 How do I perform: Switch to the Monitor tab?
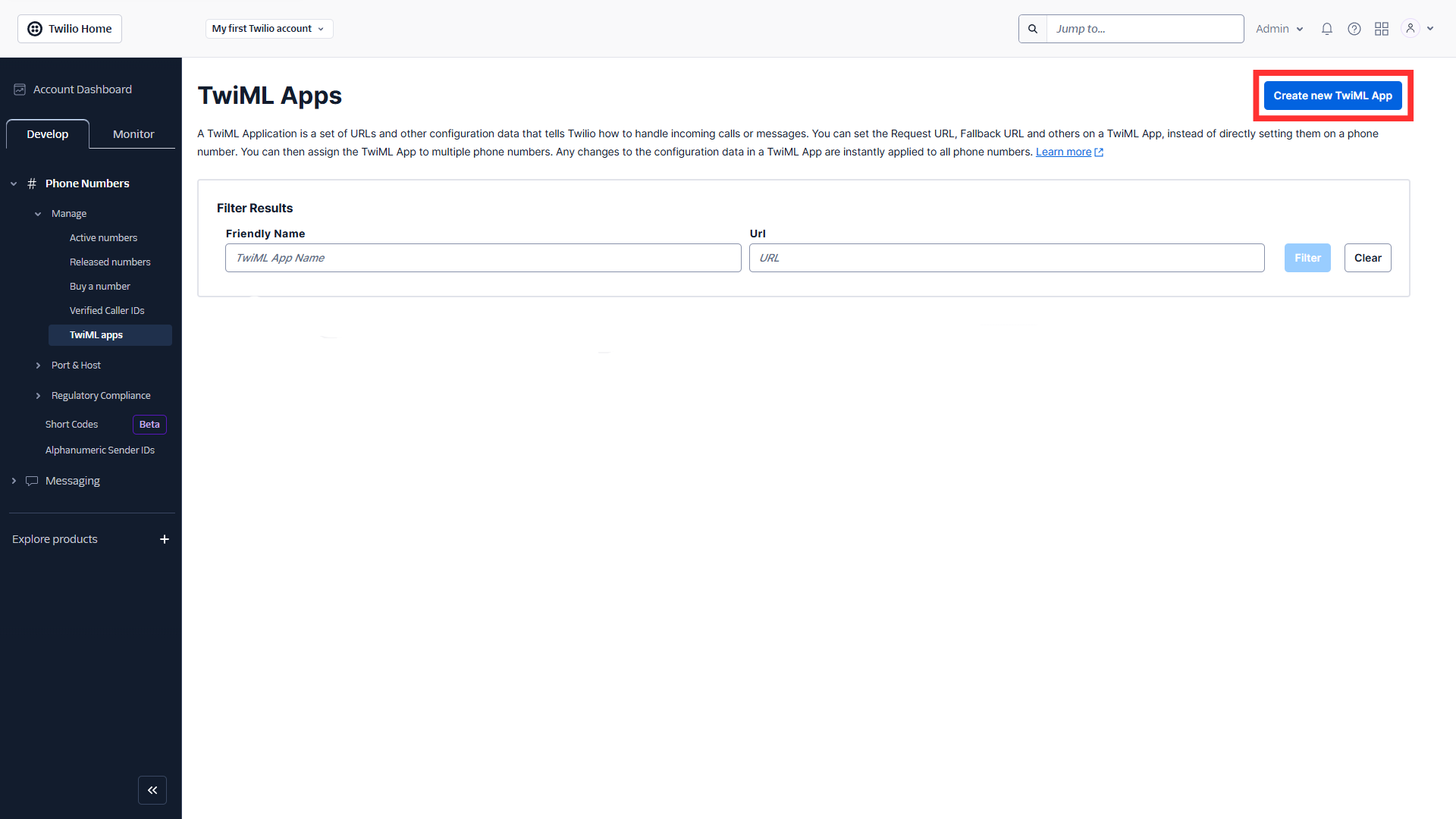click(x=133, y=133)
